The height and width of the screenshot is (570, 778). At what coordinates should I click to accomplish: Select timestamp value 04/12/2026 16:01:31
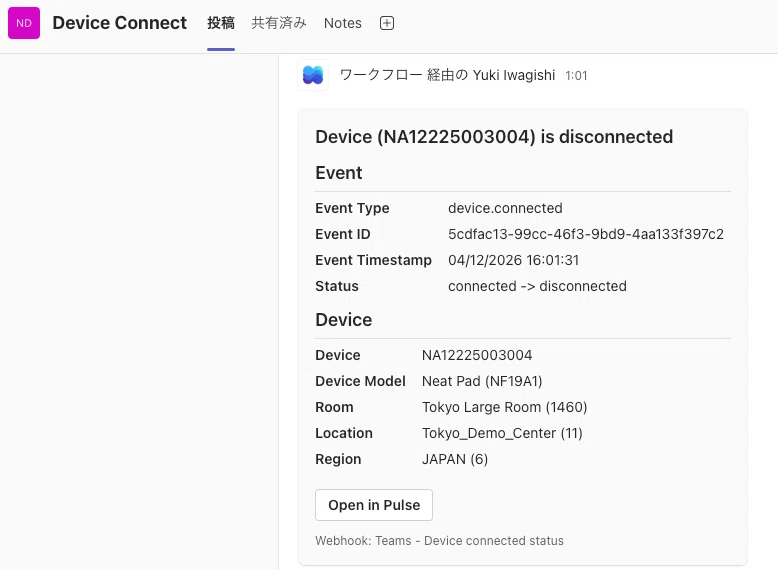pos(514,260)
